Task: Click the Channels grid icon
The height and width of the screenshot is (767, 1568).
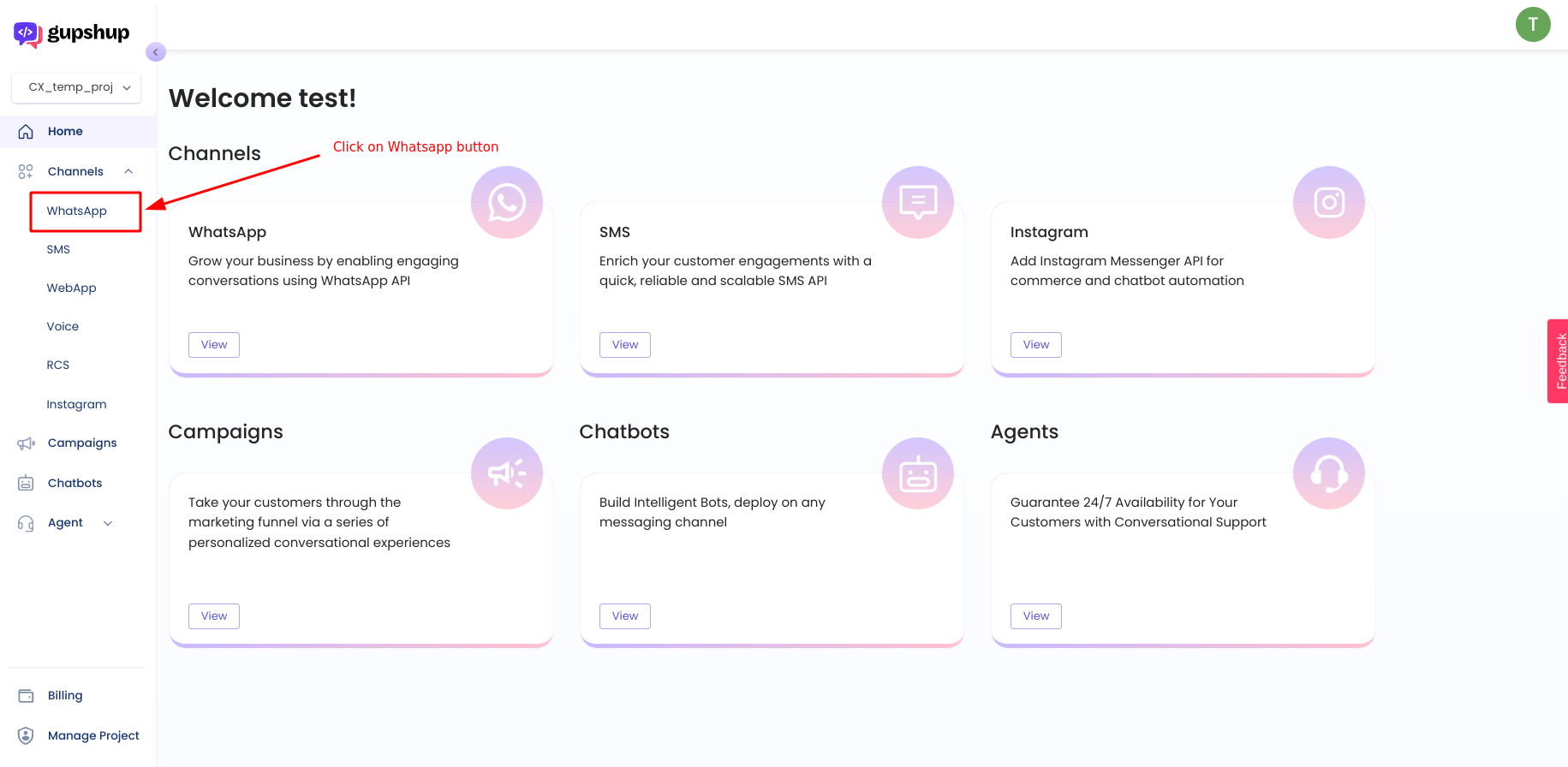Action: pyautogui.click(x=26, y=172)
